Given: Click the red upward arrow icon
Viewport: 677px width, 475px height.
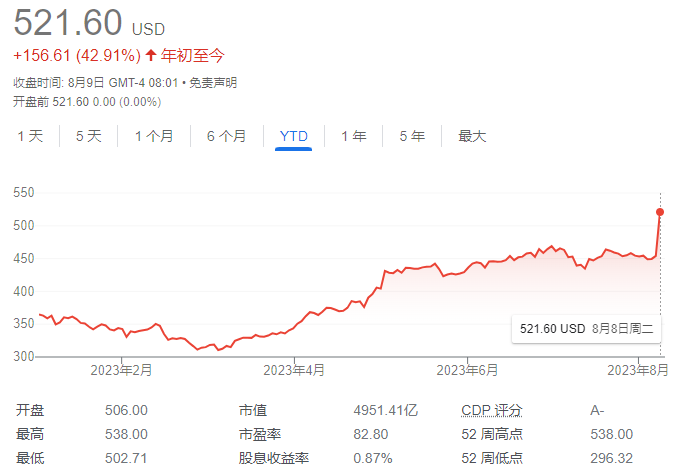Looking at the screenshot, I should 151,56.
